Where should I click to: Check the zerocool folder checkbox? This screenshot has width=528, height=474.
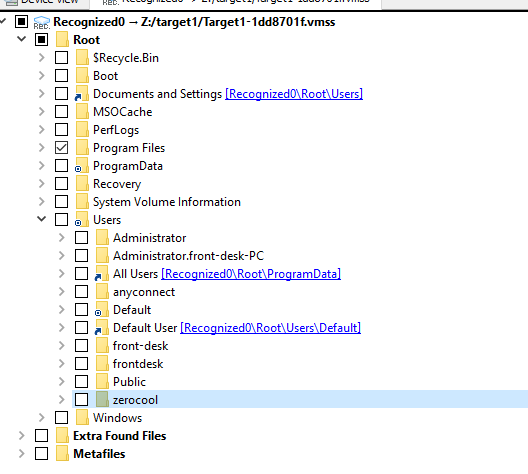[x=81, y=400]
